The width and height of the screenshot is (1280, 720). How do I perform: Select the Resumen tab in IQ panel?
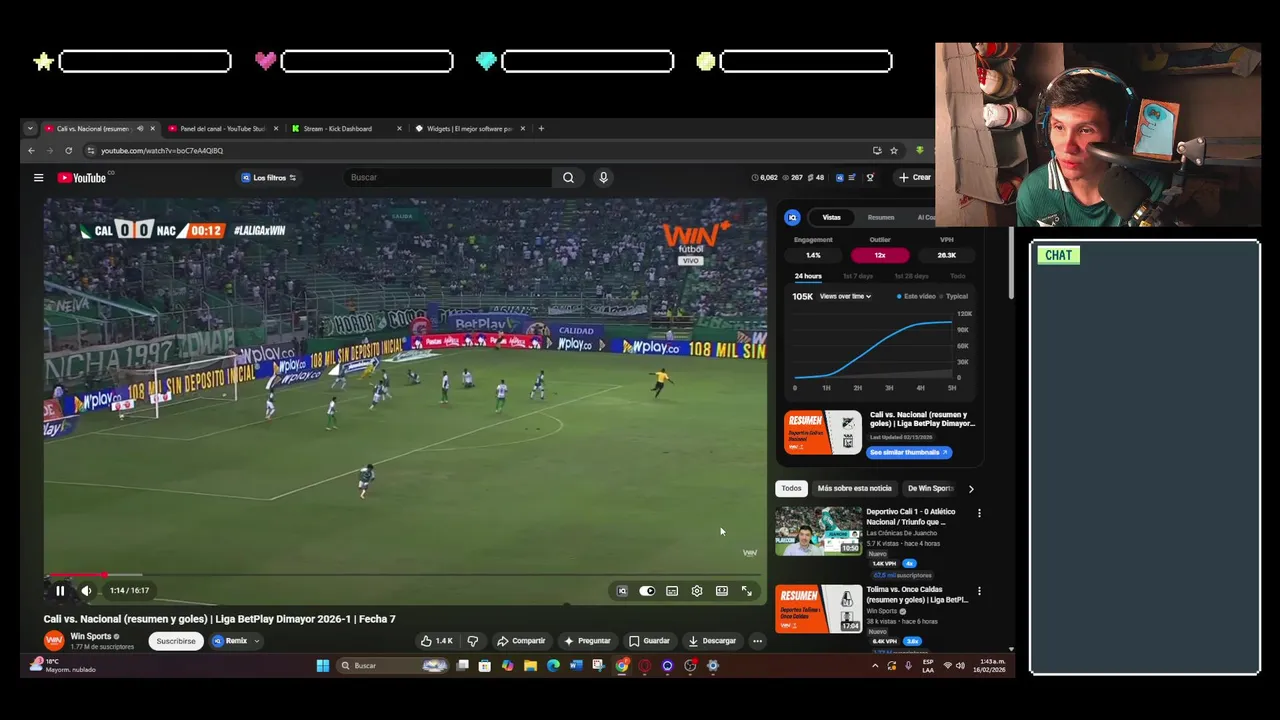point(881,217)
